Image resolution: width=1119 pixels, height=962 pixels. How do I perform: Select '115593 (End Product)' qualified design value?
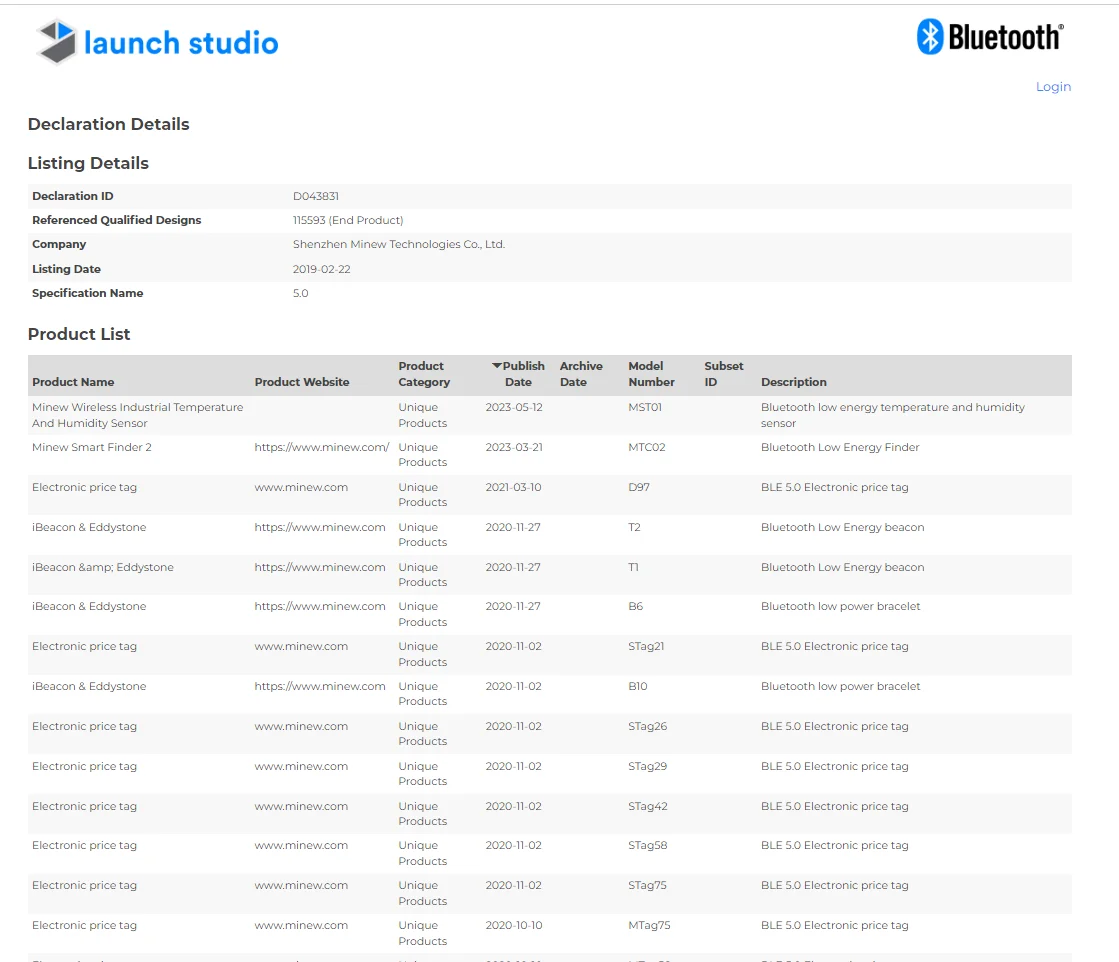[x=348, y=220]
